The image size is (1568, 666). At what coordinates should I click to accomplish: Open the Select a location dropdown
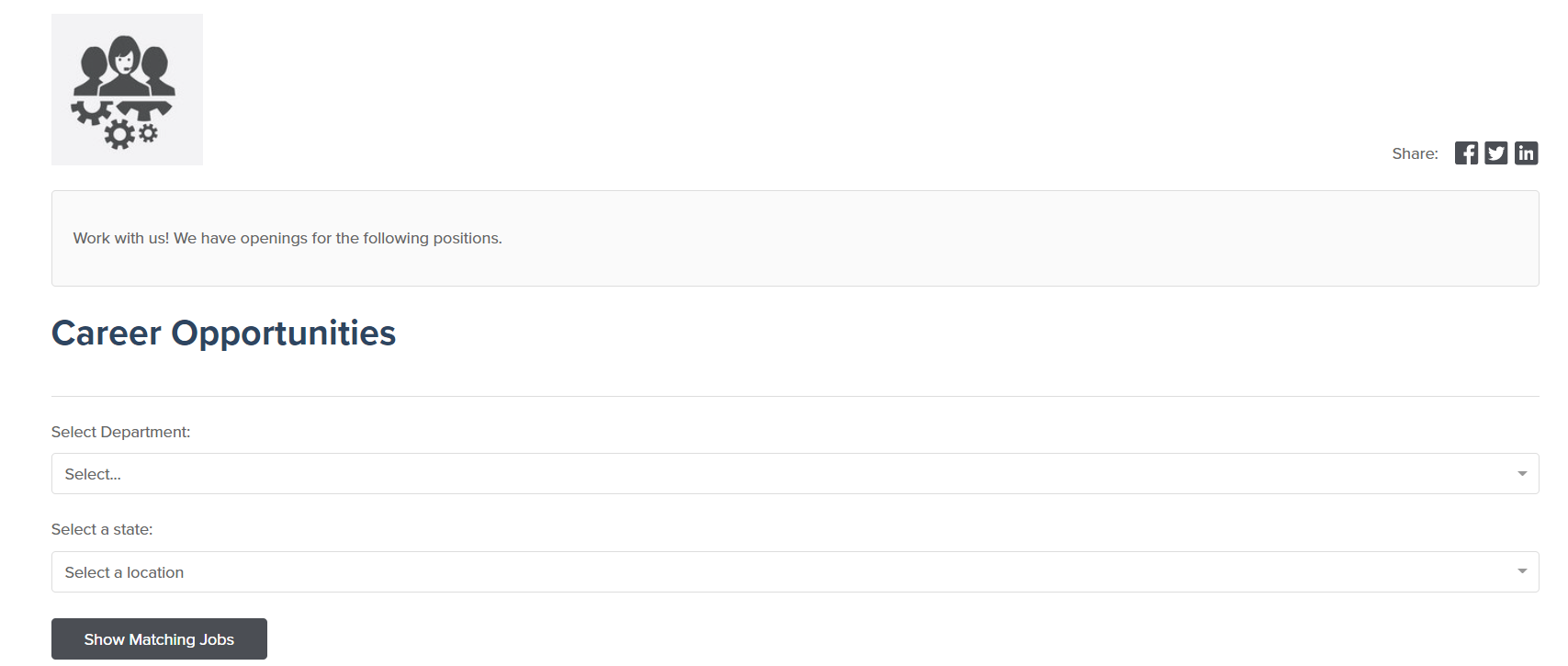[795, 572]
